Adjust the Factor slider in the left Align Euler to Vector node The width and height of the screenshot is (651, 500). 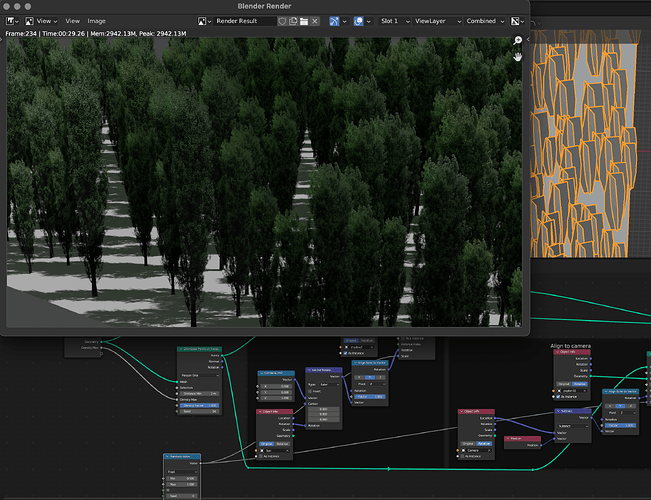[370, 397]
